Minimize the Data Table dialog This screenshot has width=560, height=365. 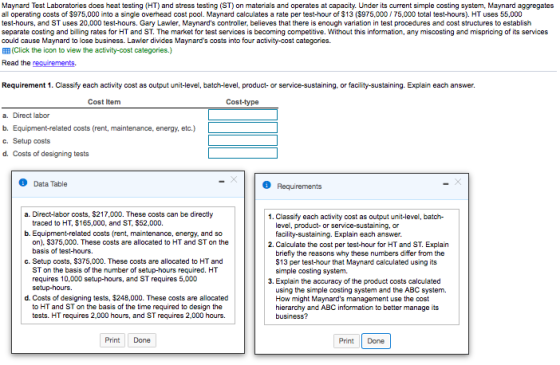[222, 182]
